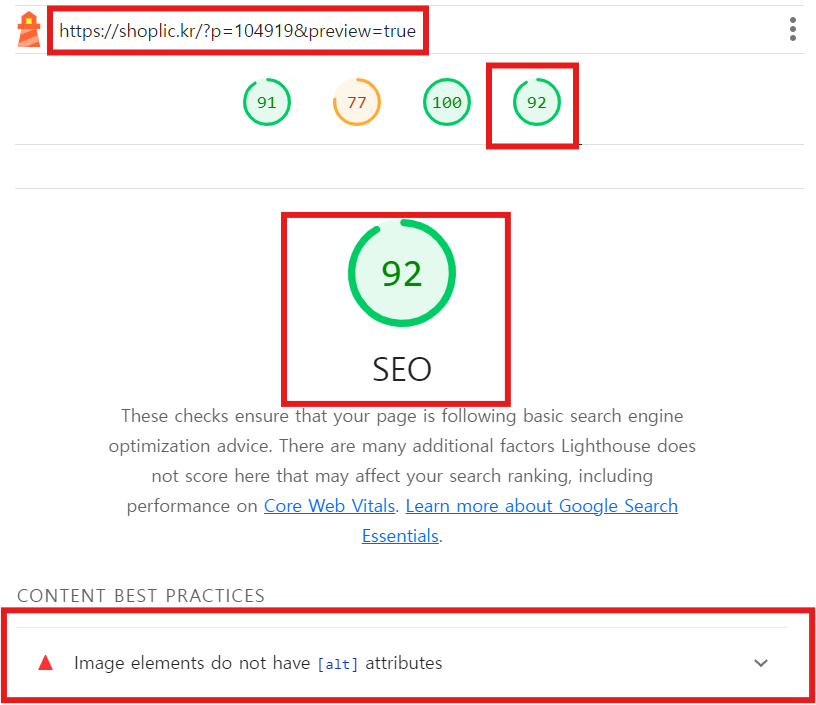Click the SEO label under the score circle
This screenshot has width=816, height=705.
click(x=401, y=369)
